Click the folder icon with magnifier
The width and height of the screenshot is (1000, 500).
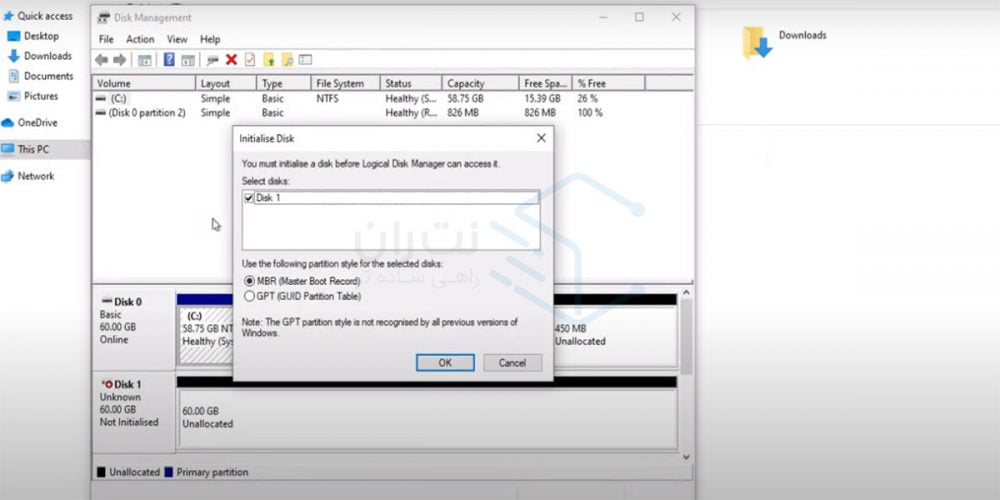click(287, 60)
